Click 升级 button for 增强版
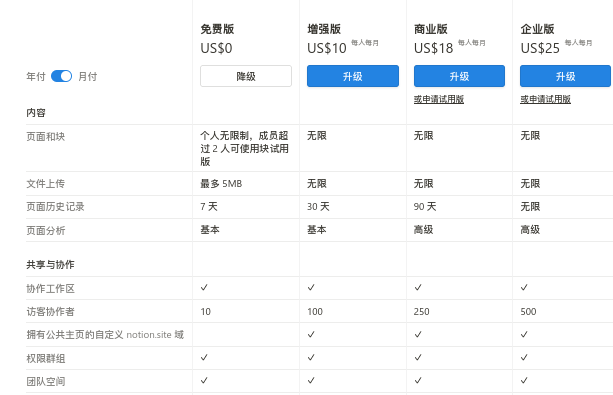This screenshot has width=613, height=395. 353,76
